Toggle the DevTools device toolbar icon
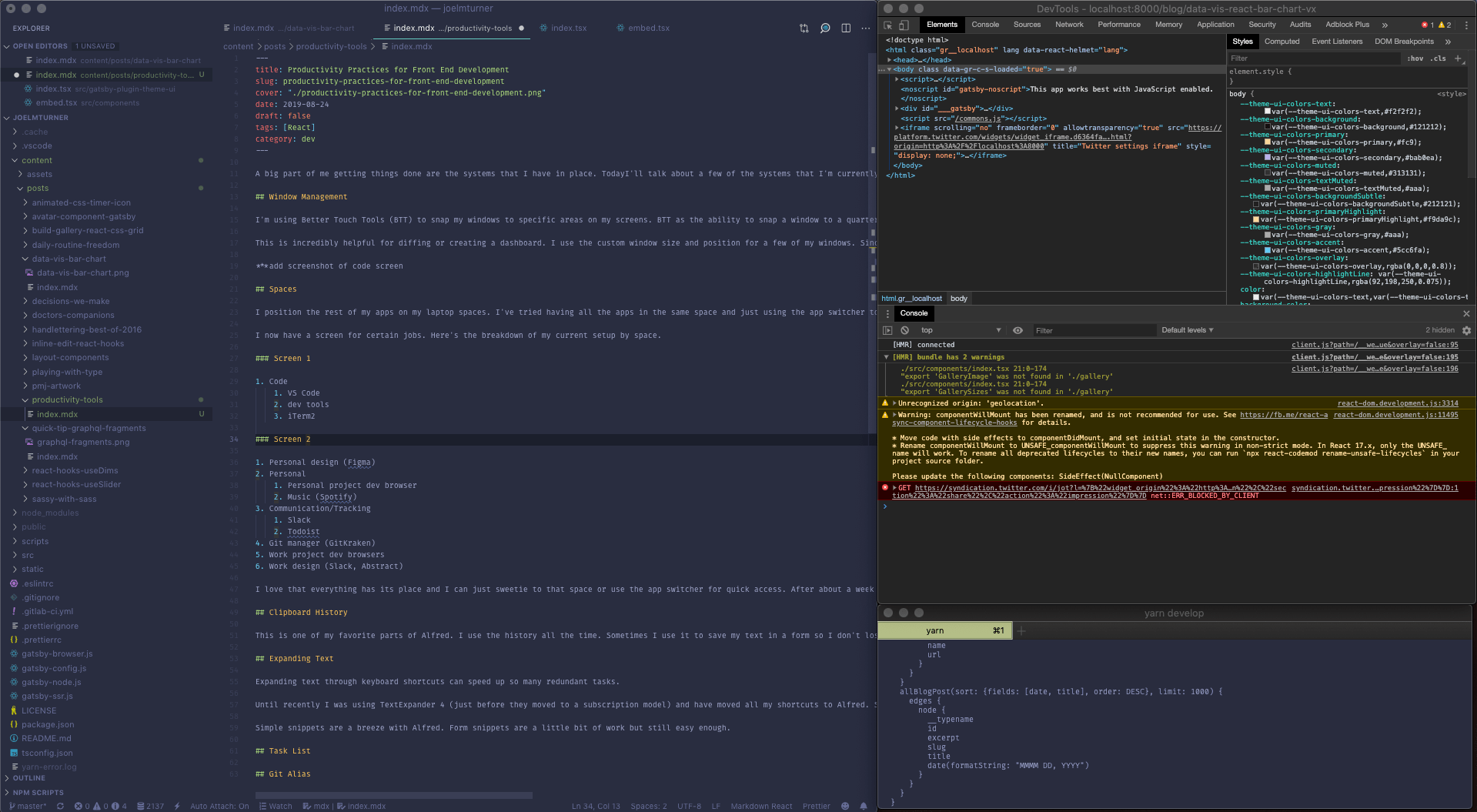This screenshot has height=812, width=1477. tap(904, 25)
